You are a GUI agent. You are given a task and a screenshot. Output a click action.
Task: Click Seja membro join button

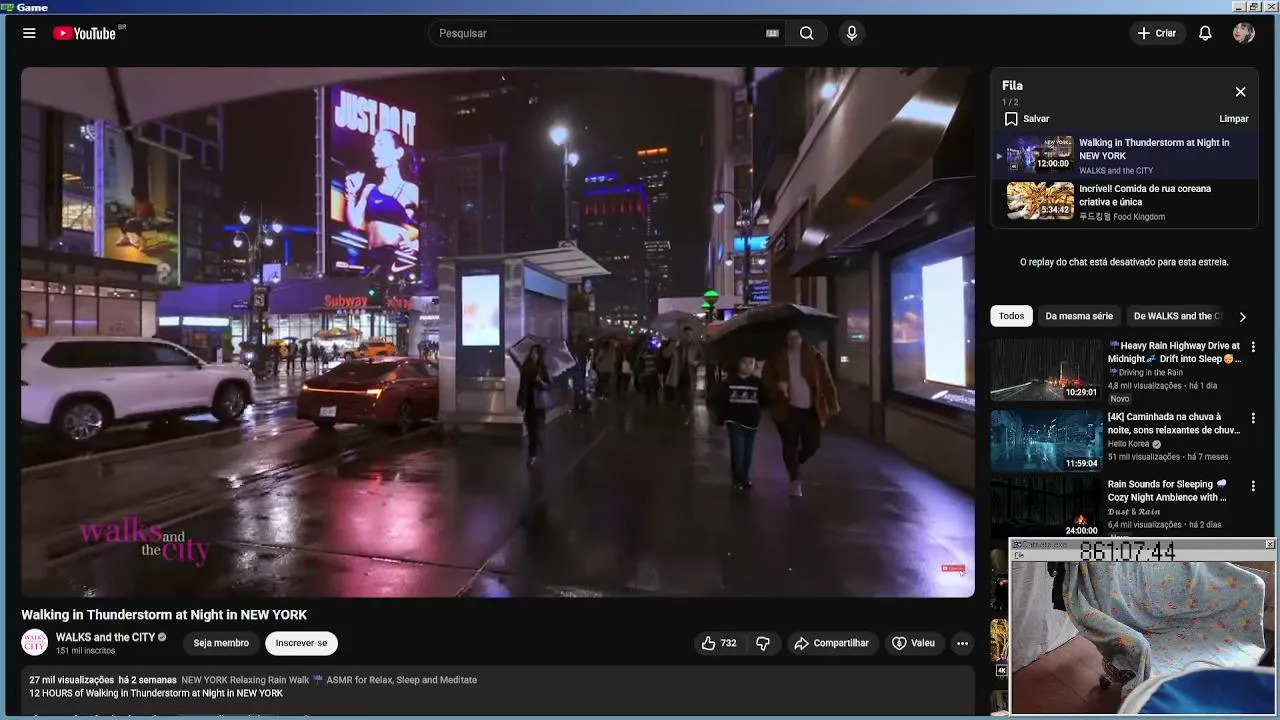(221, 643)
